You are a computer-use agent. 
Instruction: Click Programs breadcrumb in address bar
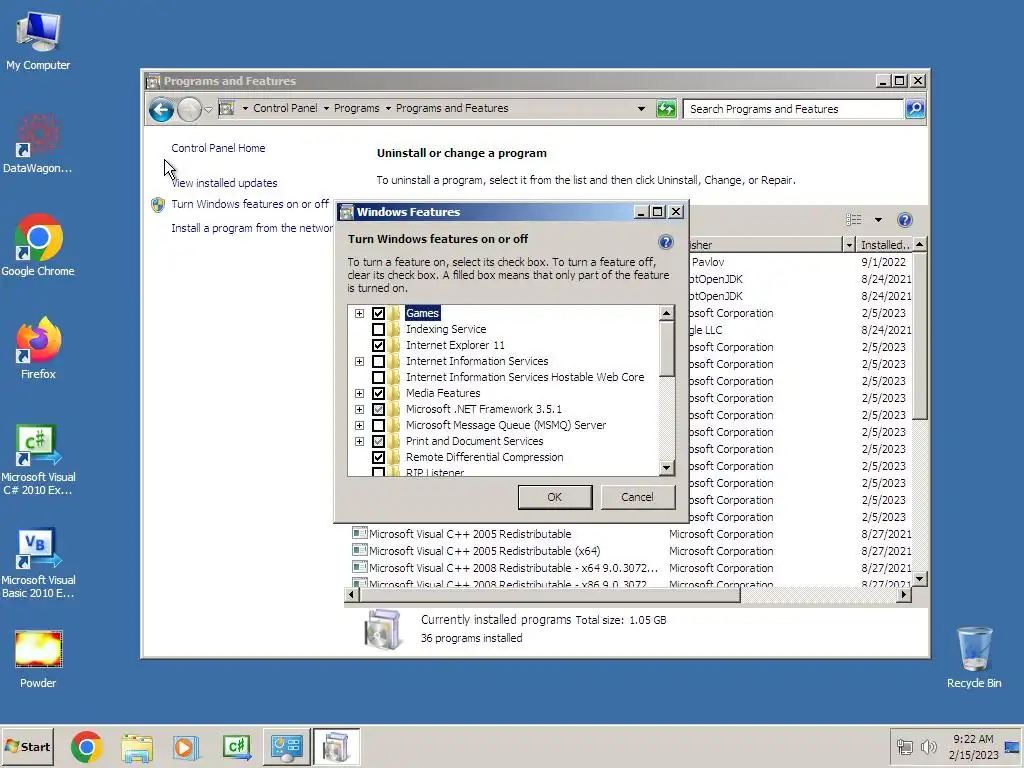click(356, 108)
